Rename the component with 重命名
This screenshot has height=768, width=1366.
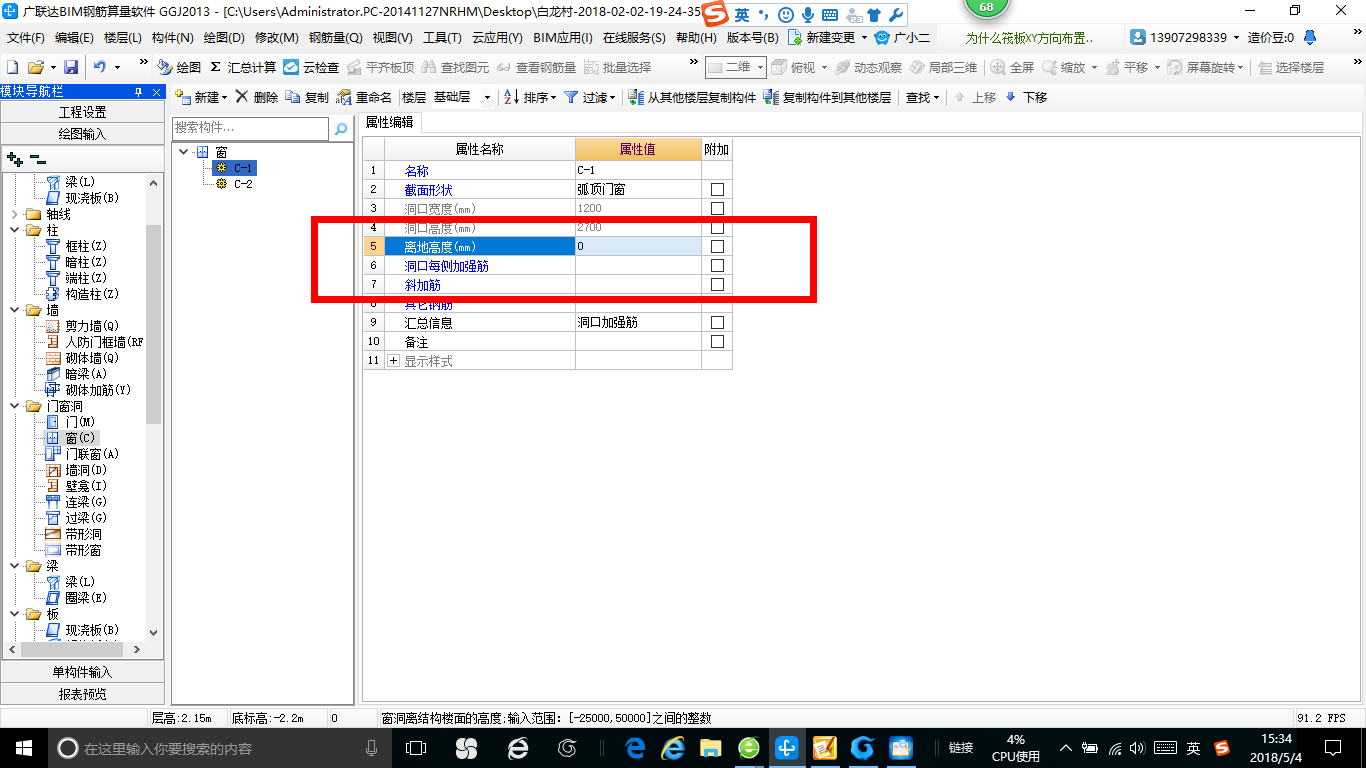tap(365, 97)
